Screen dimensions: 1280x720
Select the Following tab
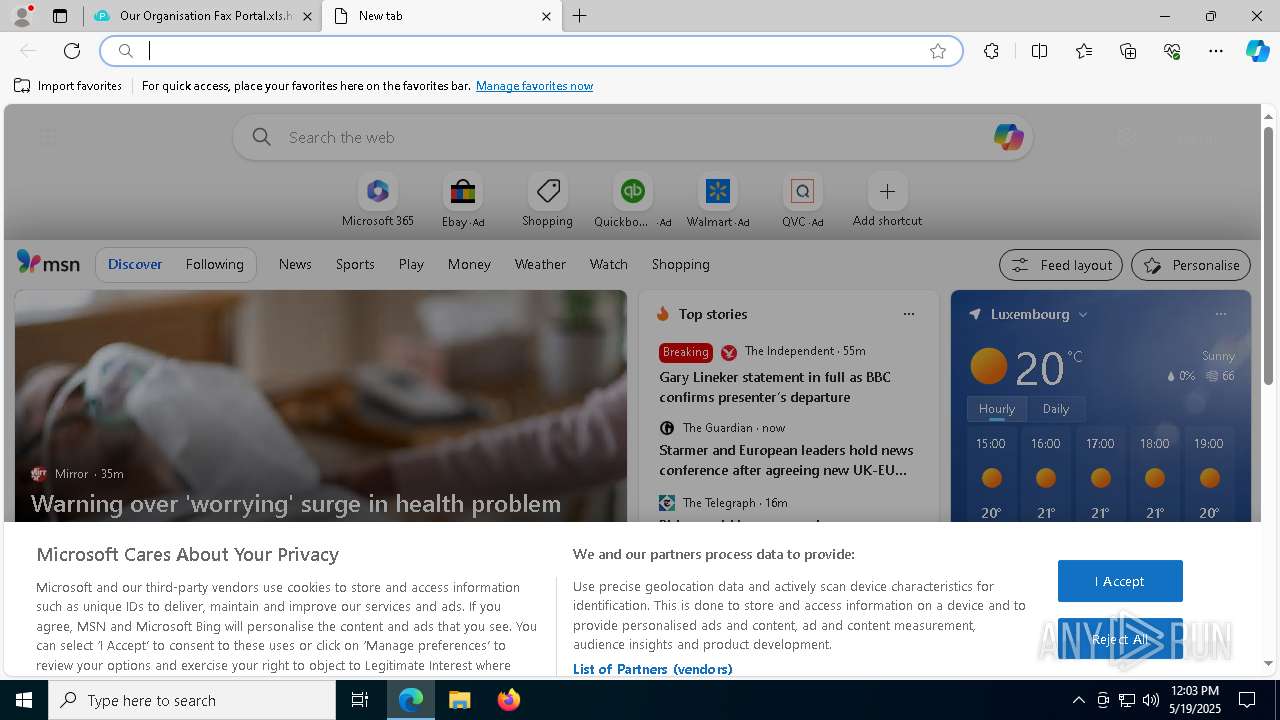(214, 264)
